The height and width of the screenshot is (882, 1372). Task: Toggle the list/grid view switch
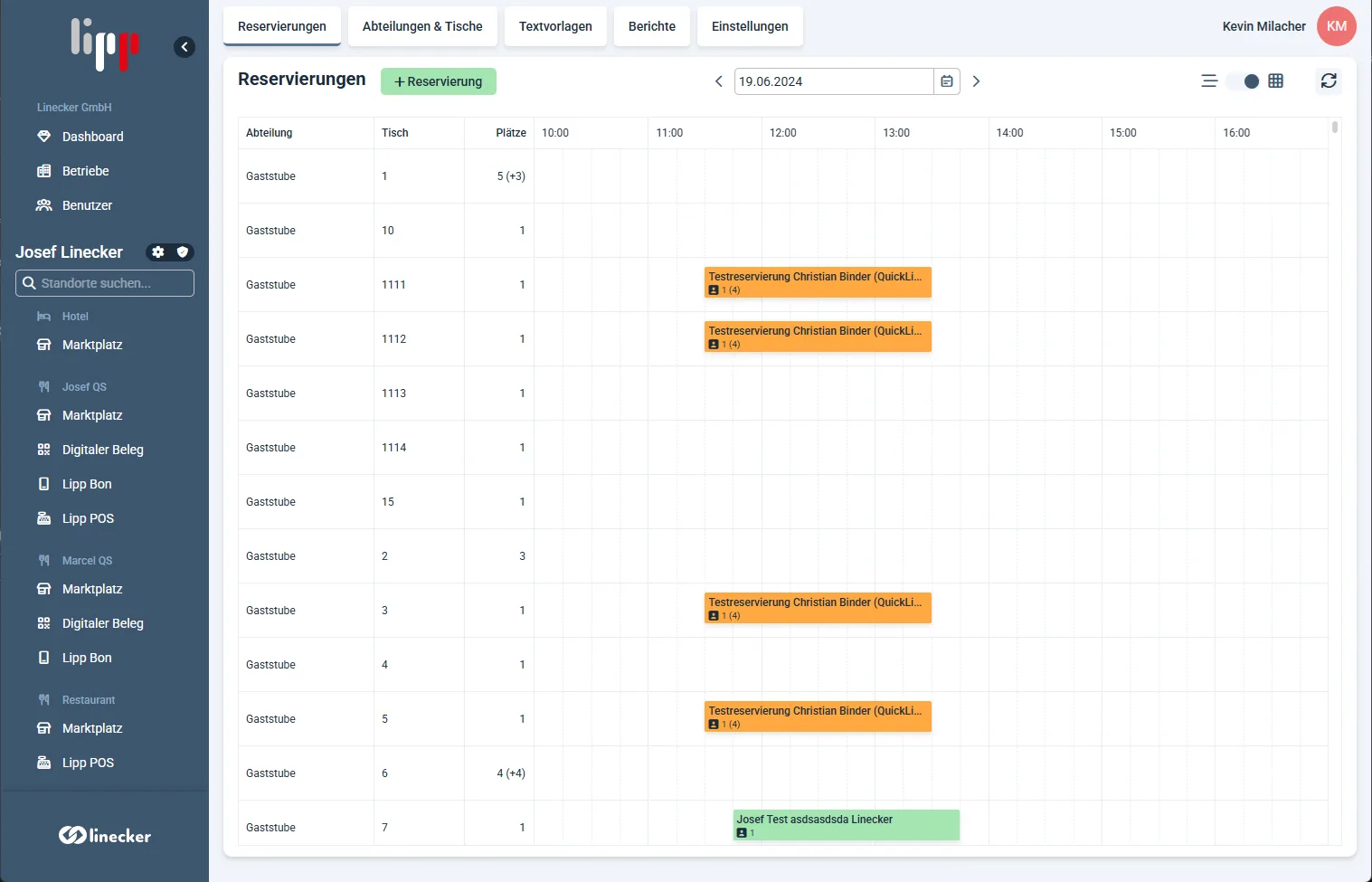1244,81
